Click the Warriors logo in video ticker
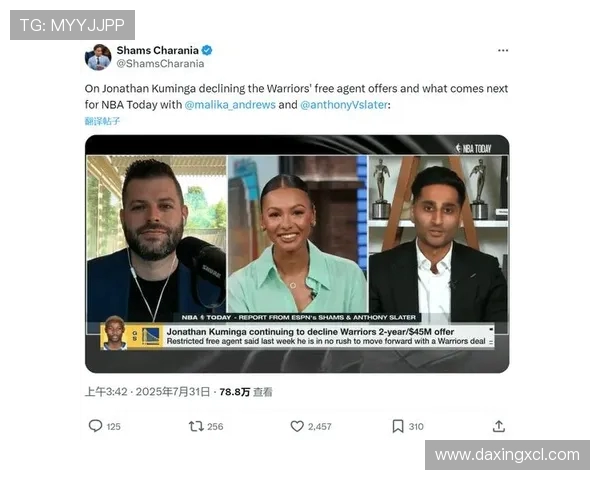Viewport: 600px width, 480px height. coord(151,336)
